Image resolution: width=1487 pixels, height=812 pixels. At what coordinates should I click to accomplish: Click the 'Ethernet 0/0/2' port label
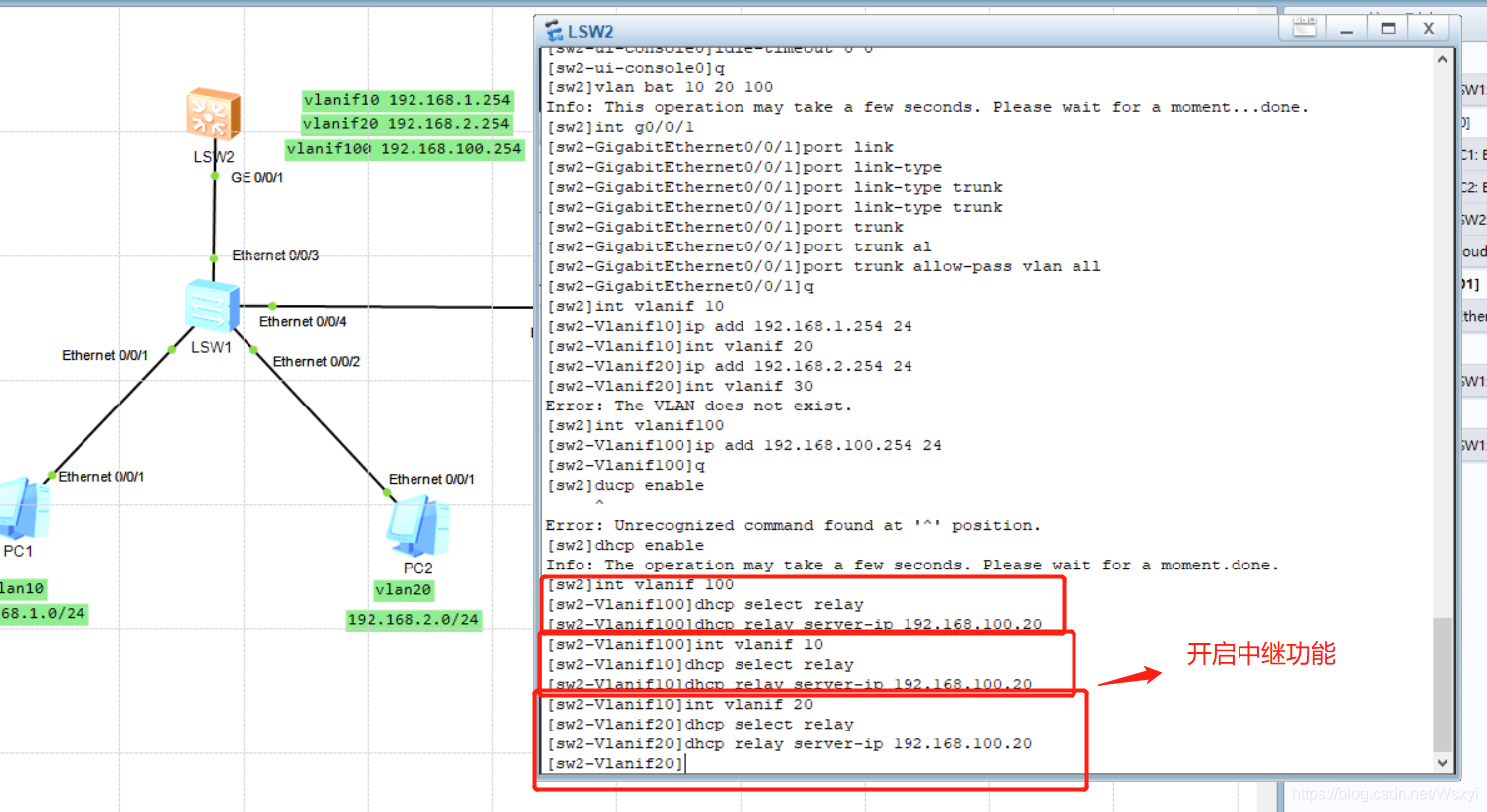pyautogui.click(x=316, y=361)
